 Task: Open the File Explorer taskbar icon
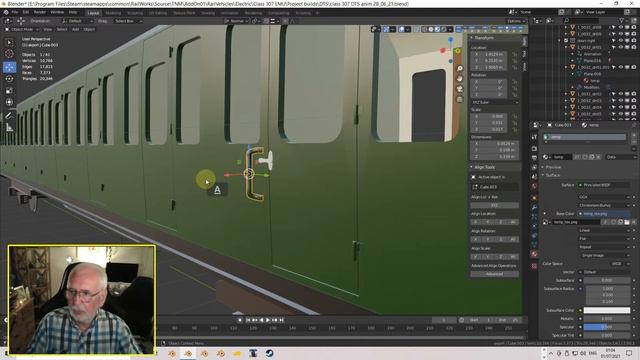pos(237,353)
